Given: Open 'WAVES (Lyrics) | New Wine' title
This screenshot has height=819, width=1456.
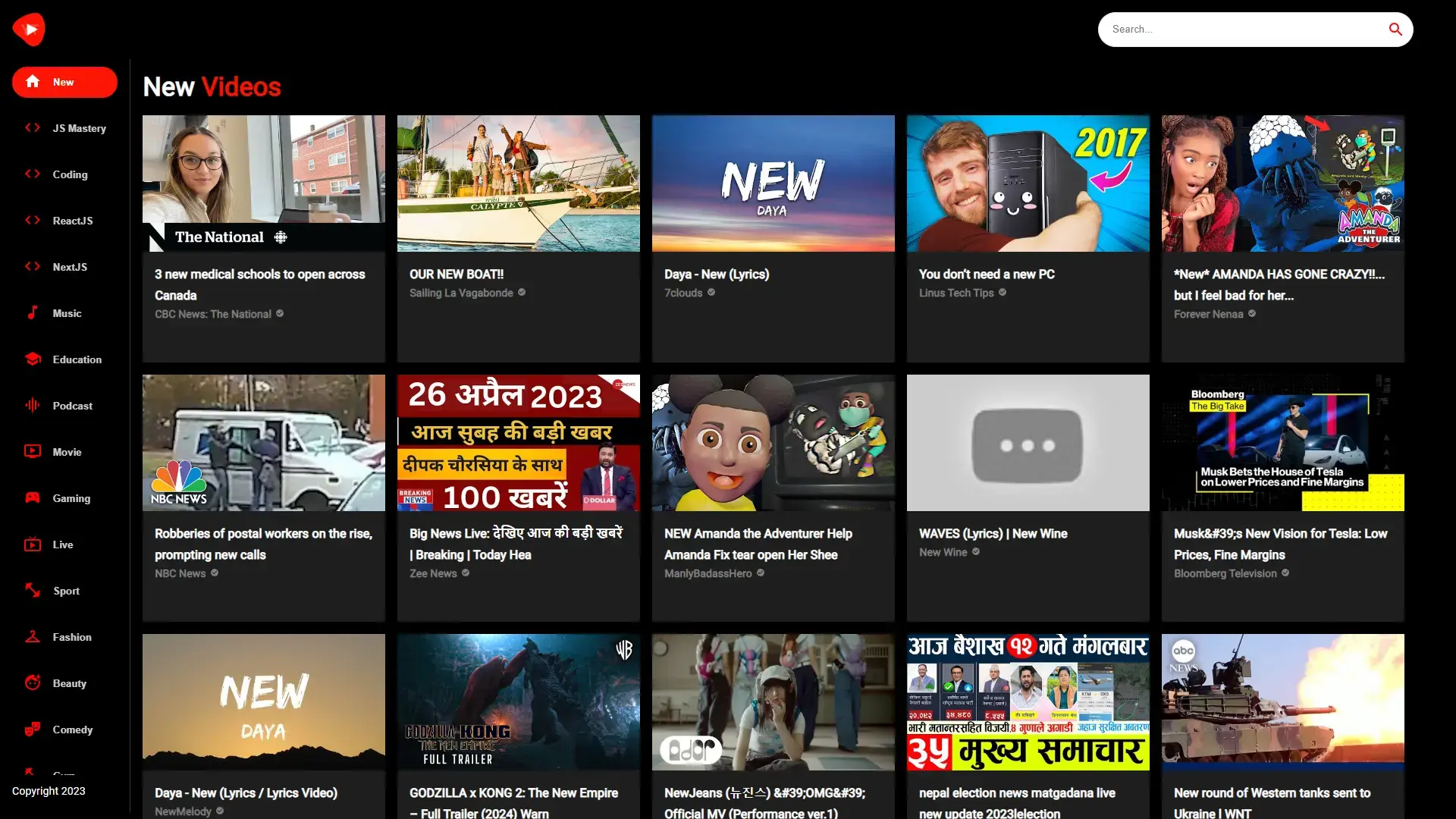Looking at the screenshot, I should tap(993, 533).
